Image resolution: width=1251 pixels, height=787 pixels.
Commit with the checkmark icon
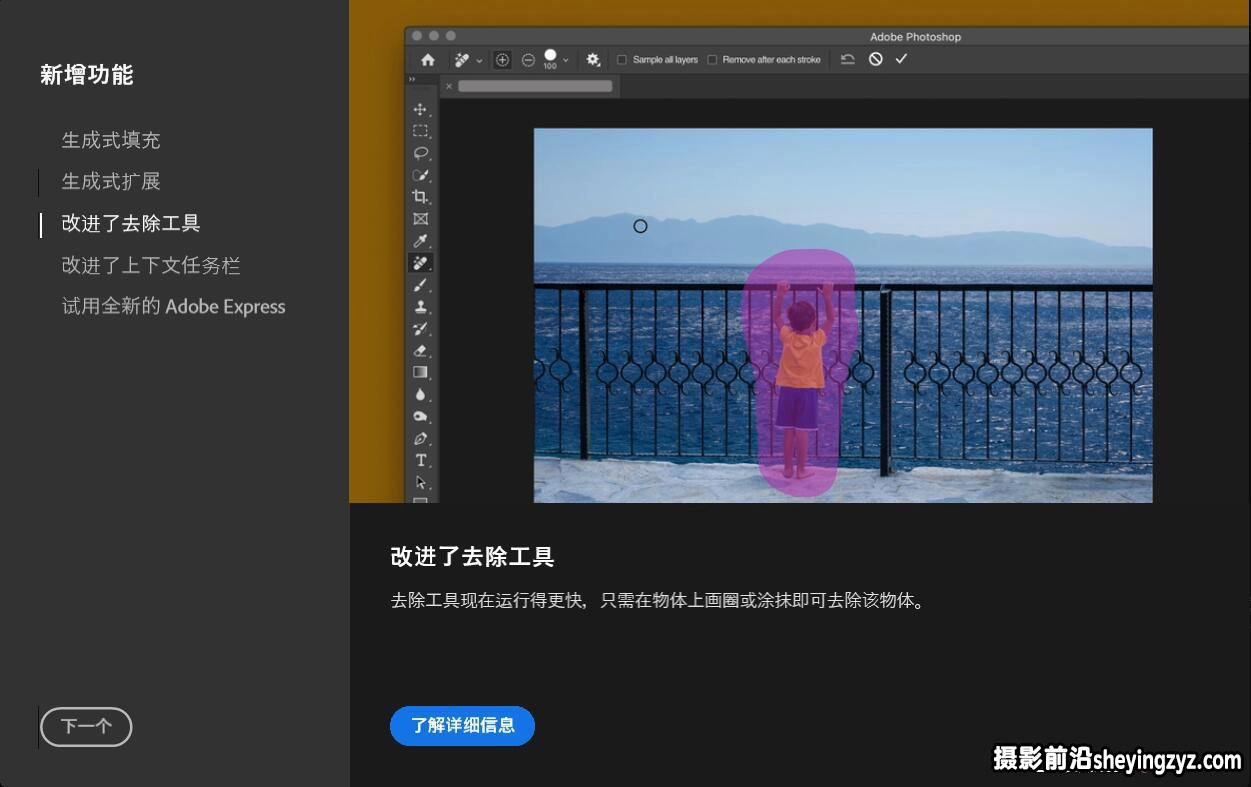pos(901,60)
